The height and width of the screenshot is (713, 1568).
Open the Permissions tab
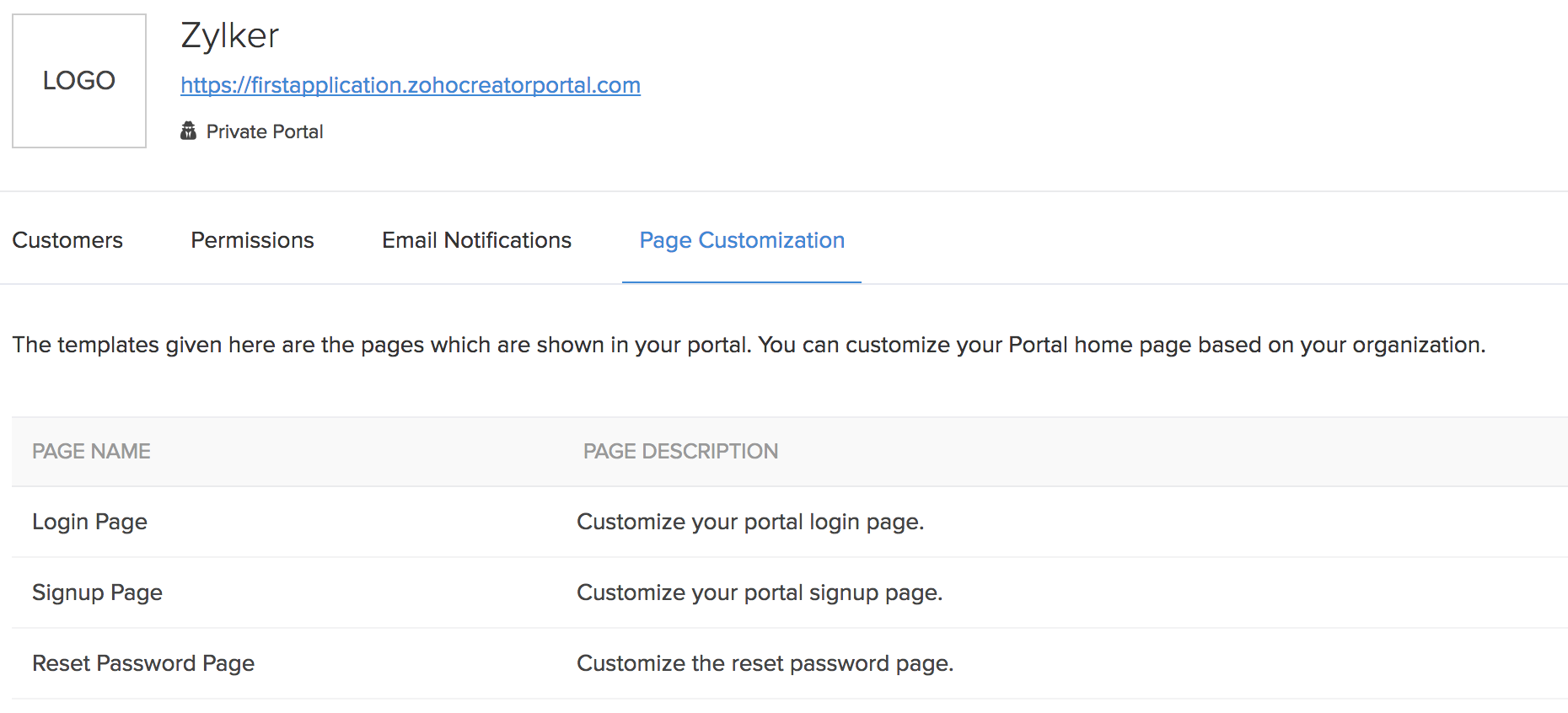coord(252,240)
